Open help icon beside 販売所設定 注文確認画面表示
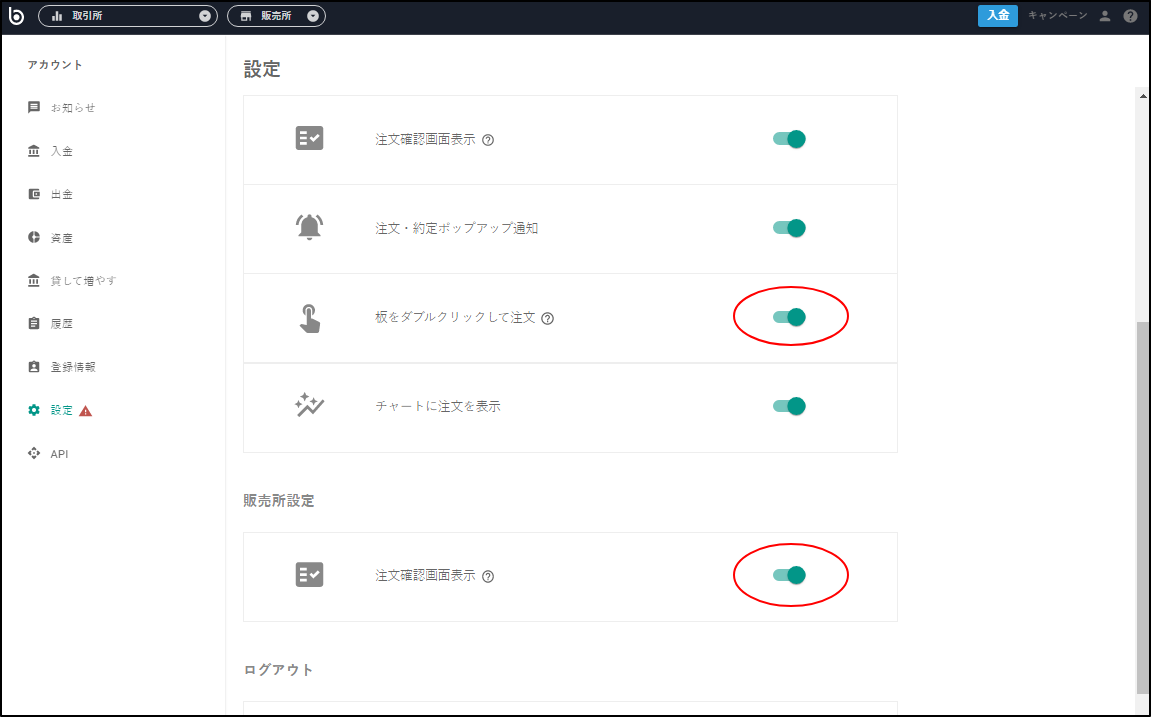The image size is (1151, 717). (x=488, y=577)
